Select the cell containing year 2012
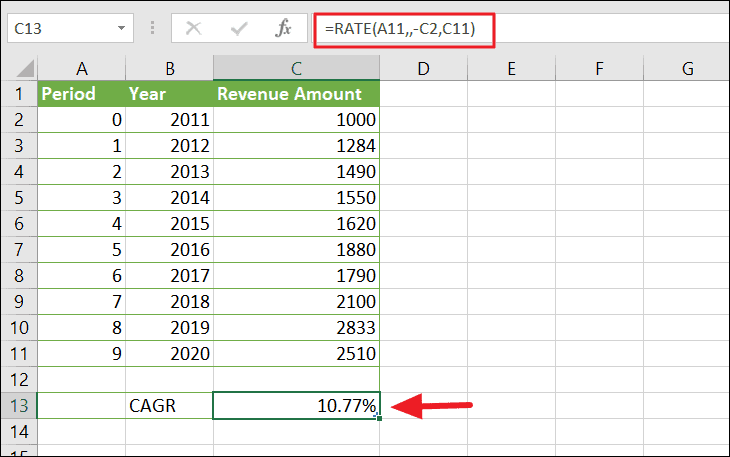This screenshot has width=730, height=457. pyautogui.click(x=169, y=146)
